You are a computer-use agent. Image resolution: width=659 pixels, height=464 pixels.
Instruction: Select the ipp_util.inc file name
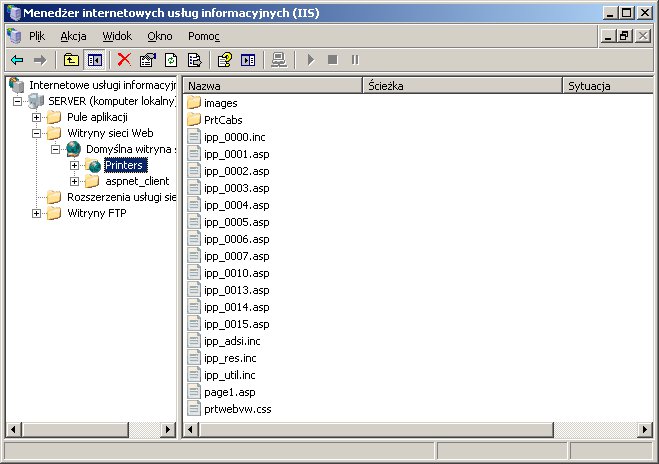[x=229, y=375]
